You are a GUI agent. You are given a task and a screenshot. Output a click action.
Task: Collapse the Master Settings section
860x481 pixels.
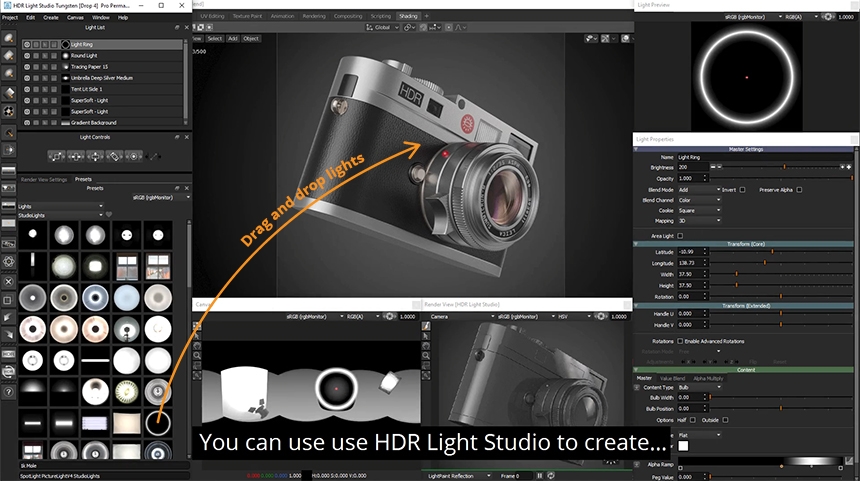(636, 149)
